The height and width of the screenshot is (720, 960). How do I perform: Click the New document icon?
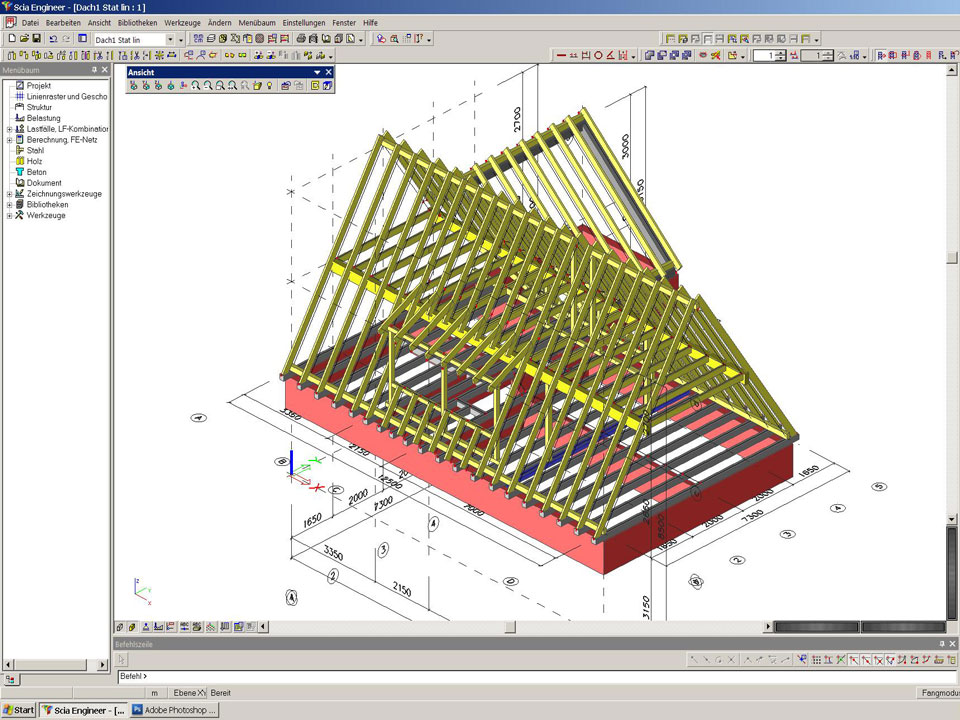tap(10, 39)
